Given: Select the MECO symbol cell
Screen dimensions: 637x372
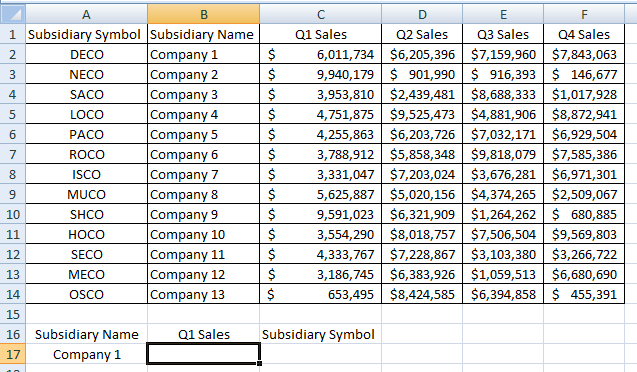Looking at the screenshot, I should coord(87,274).
